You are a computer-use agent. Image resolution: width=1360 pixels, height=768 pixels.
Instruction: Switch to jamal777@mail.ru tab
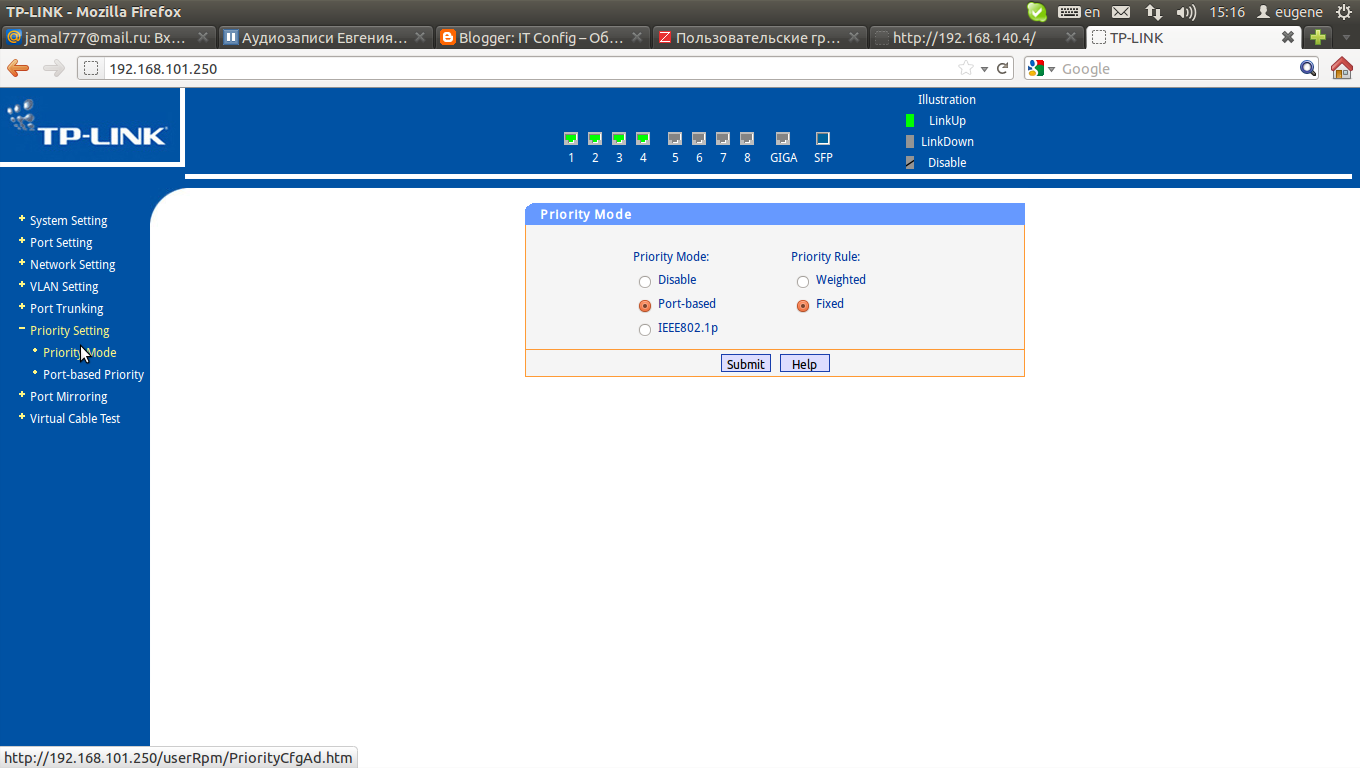pos(108,38)
